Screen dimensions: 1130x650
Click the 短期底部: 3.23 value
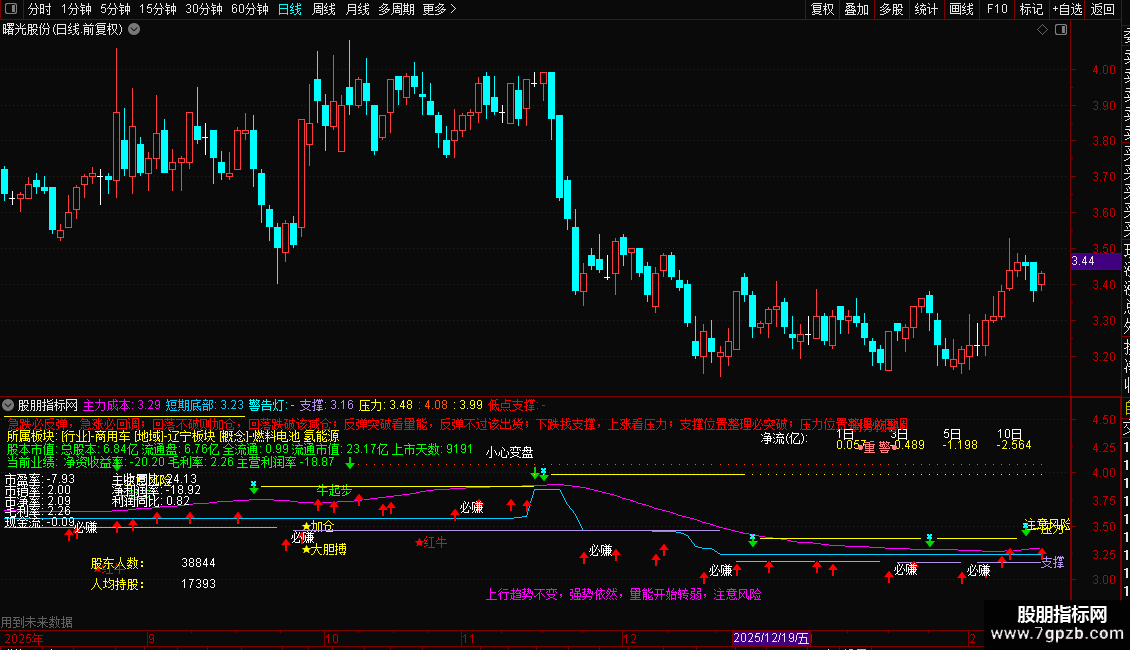pyautogui.click(x=205, y=405)
